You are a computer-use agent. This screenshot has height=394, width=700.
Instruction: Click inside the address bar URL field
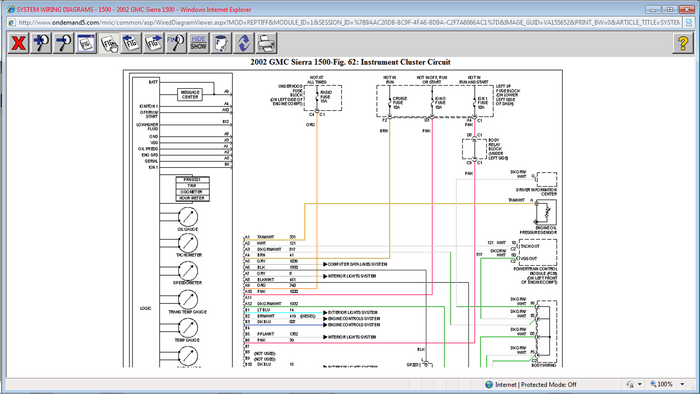[349, 22]
